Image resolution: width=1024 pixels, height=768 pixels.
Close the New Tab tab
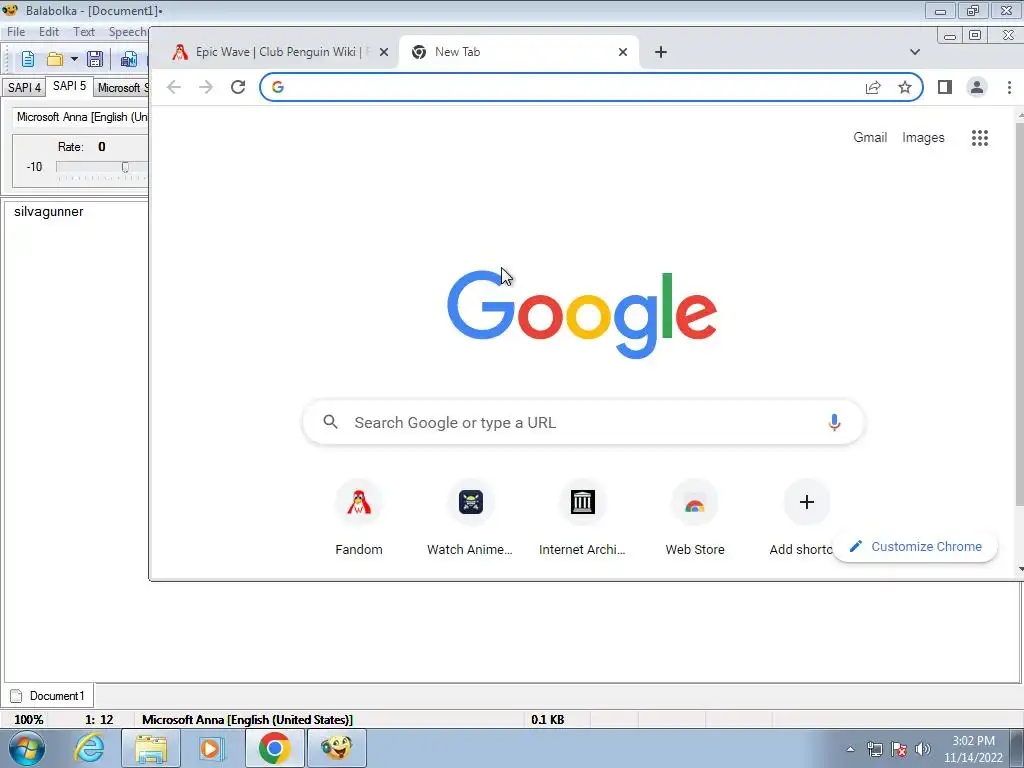click(x=623, y=52)
